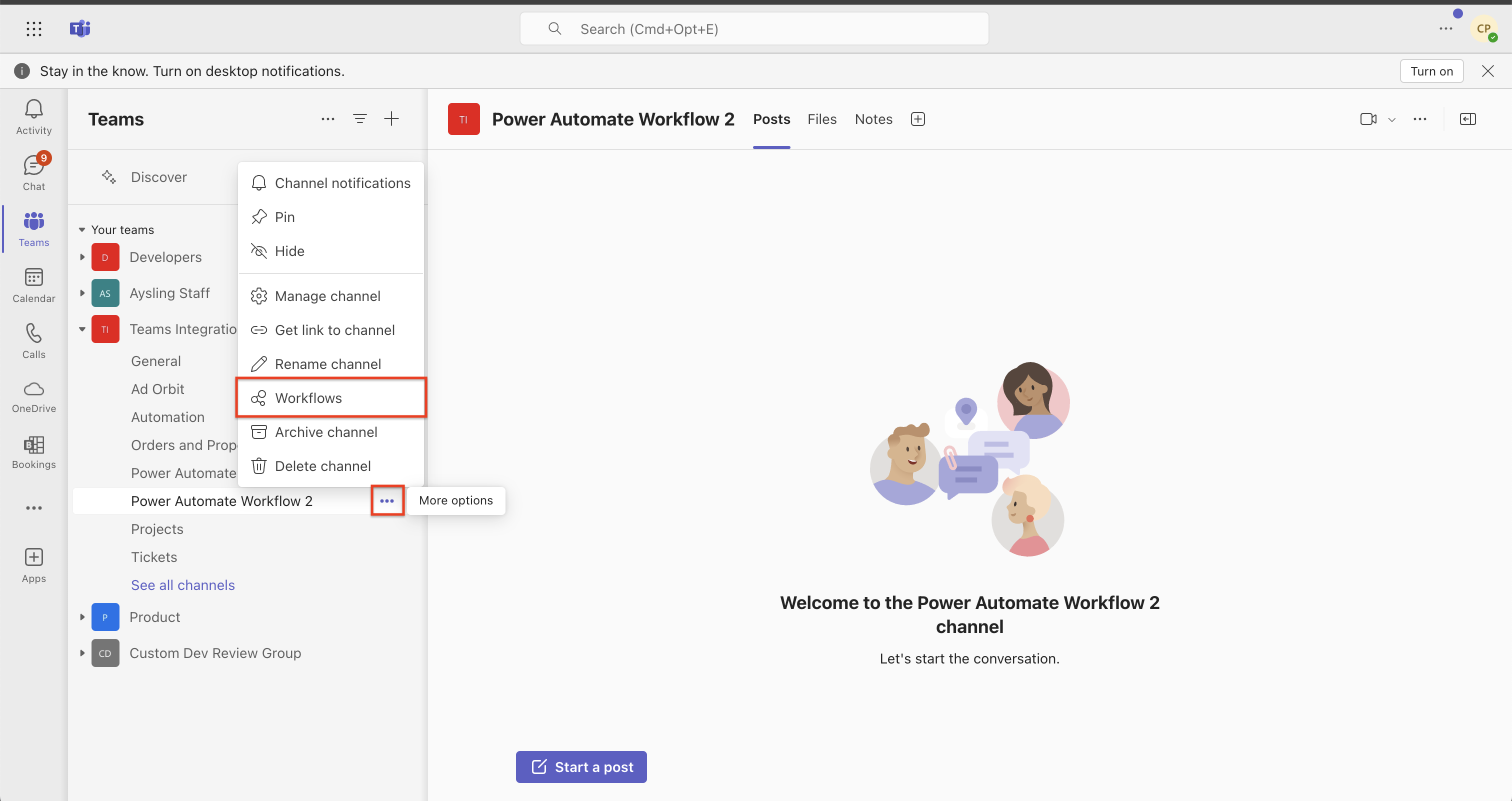This screenshot has height=801, width=1512.
Task: Open channel header more options ellipsis
Action: point(1420,119)
